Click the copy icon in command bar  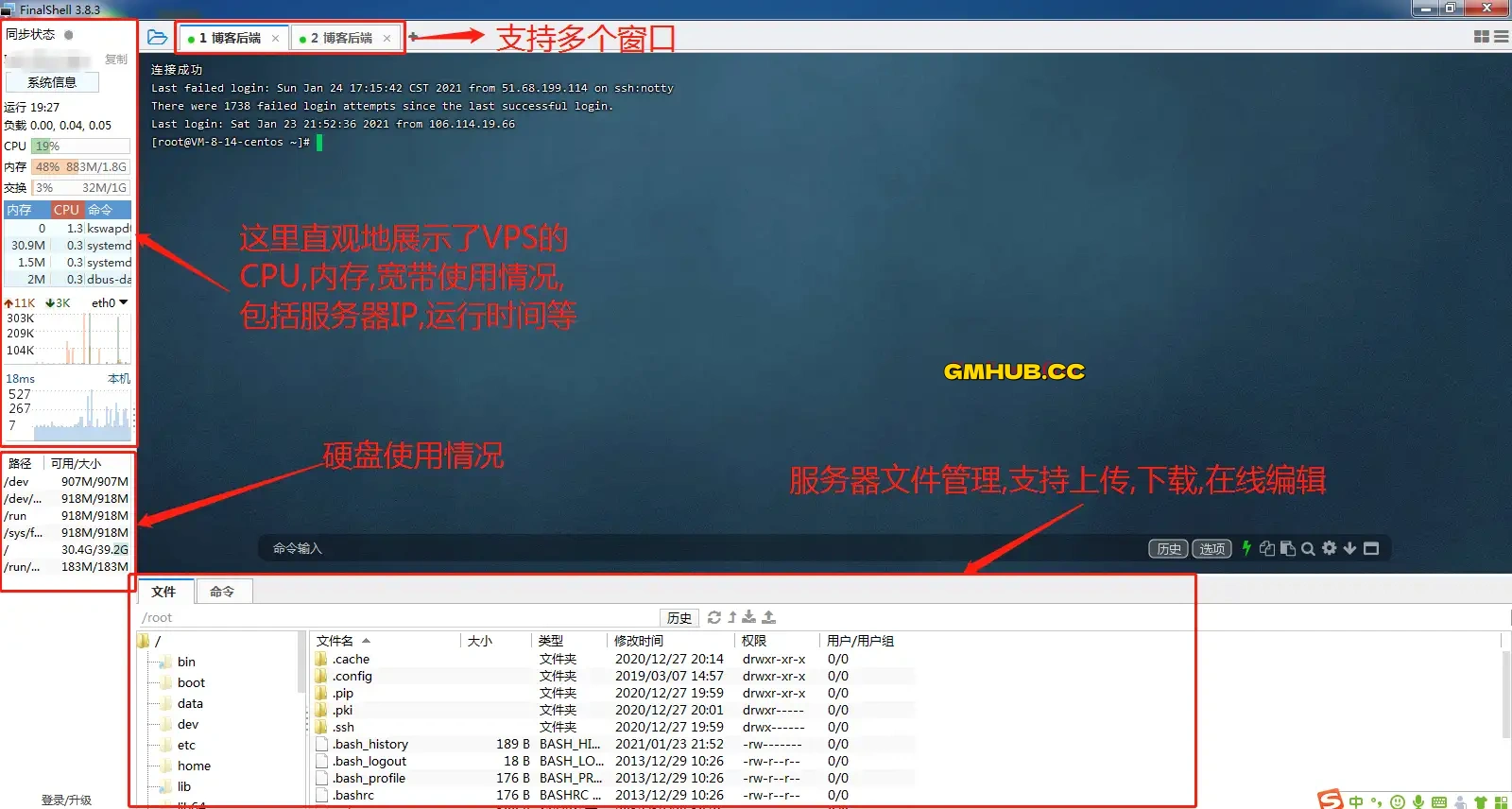tap(1267, 548)
